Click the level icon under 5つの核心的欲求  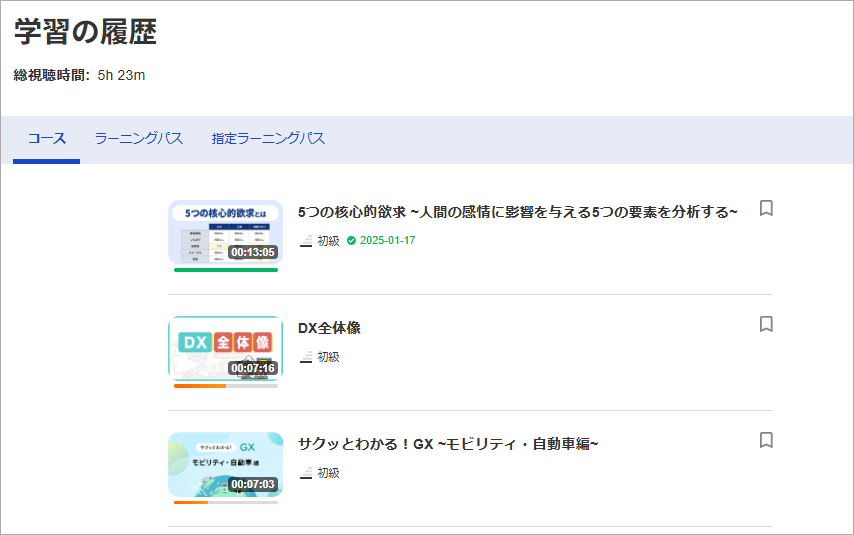click(306, 241)
